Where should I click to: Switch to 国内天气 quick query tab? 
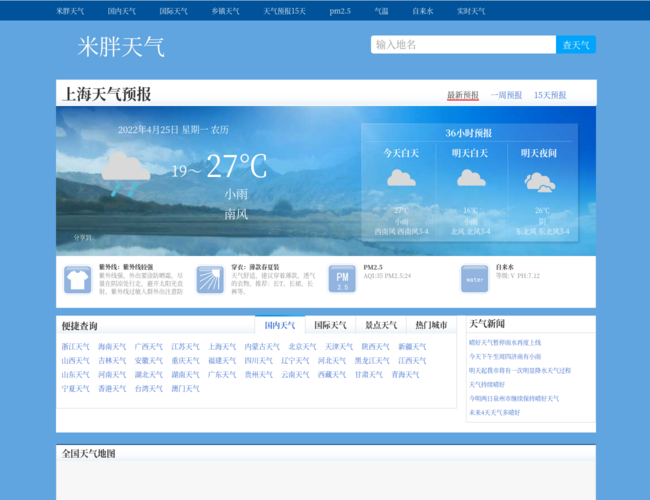click(280, 325)
